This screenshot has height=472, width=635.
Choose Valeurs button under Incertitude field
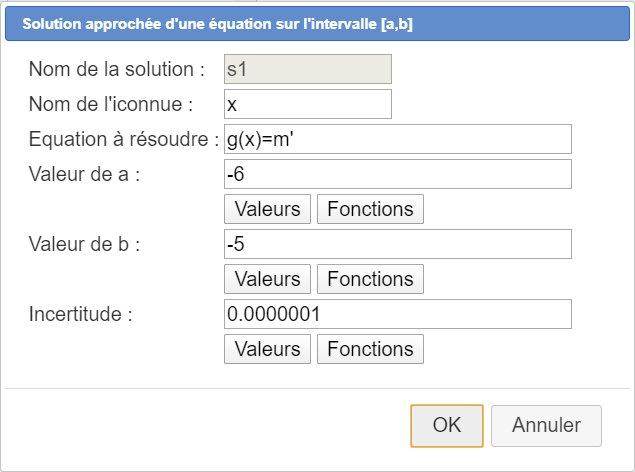[x=267, y=349]
